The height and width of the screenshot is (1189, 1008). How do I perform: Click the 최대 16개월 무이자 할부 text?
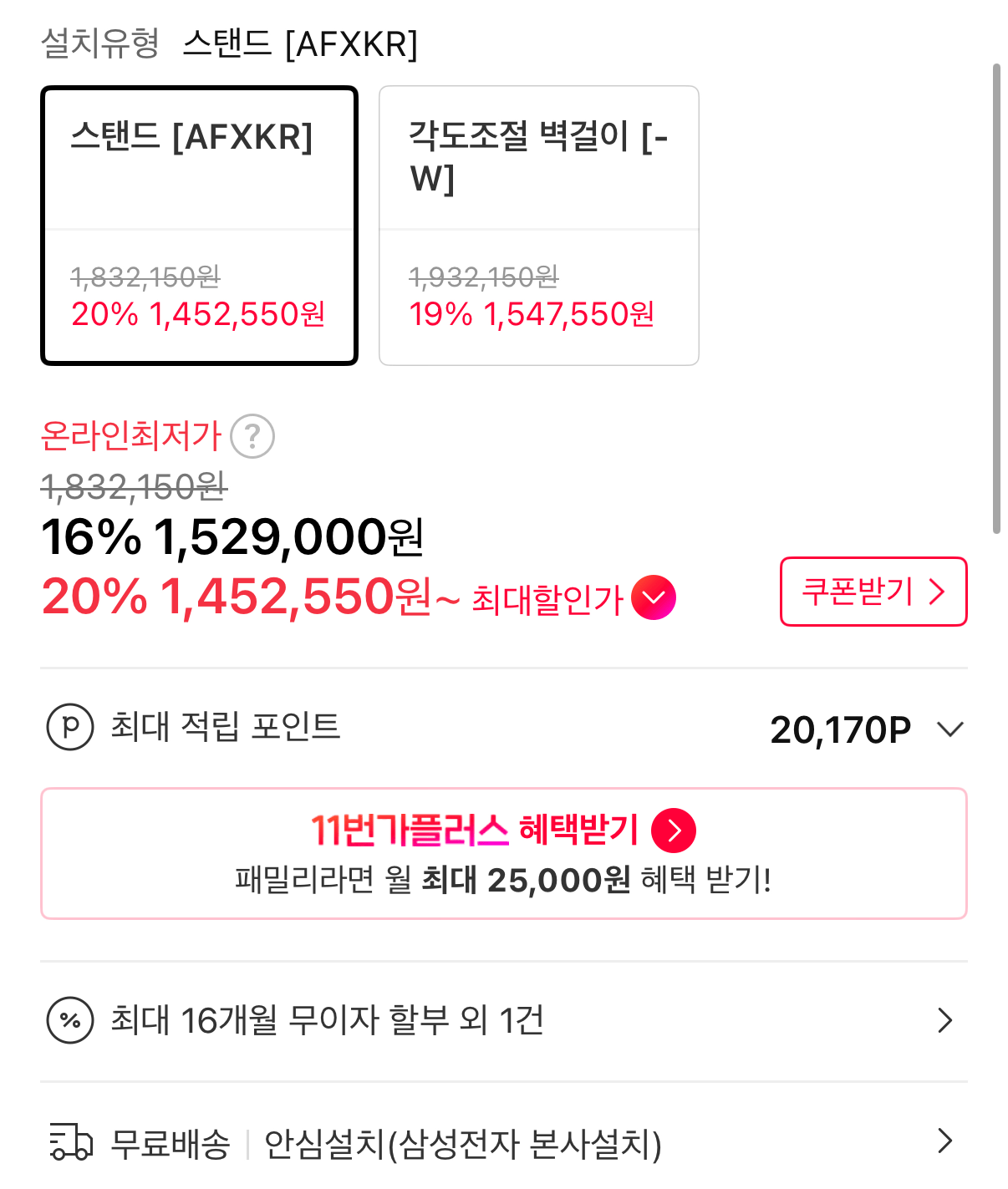(328, 1020)
